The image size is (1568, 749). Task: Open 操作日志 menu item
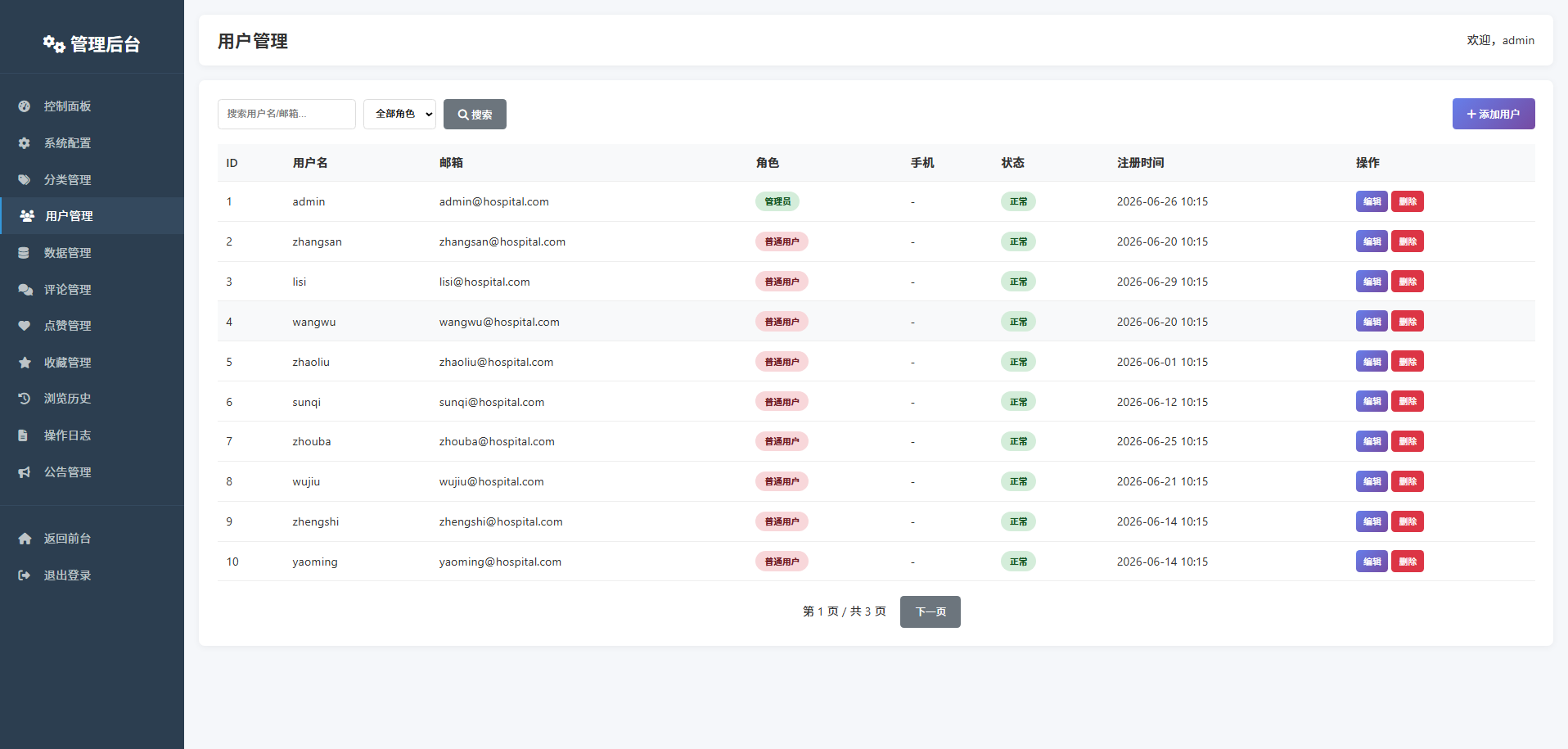click(92, 435)
